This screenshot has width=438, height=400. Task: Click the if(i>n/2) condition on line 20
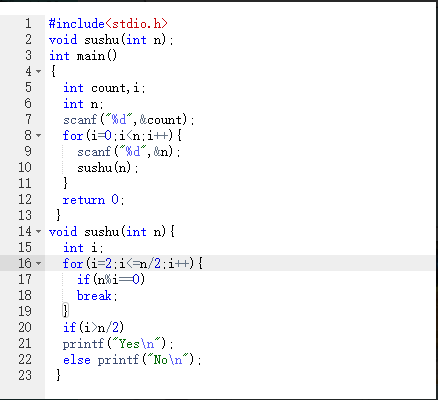[x=93, y=328]
